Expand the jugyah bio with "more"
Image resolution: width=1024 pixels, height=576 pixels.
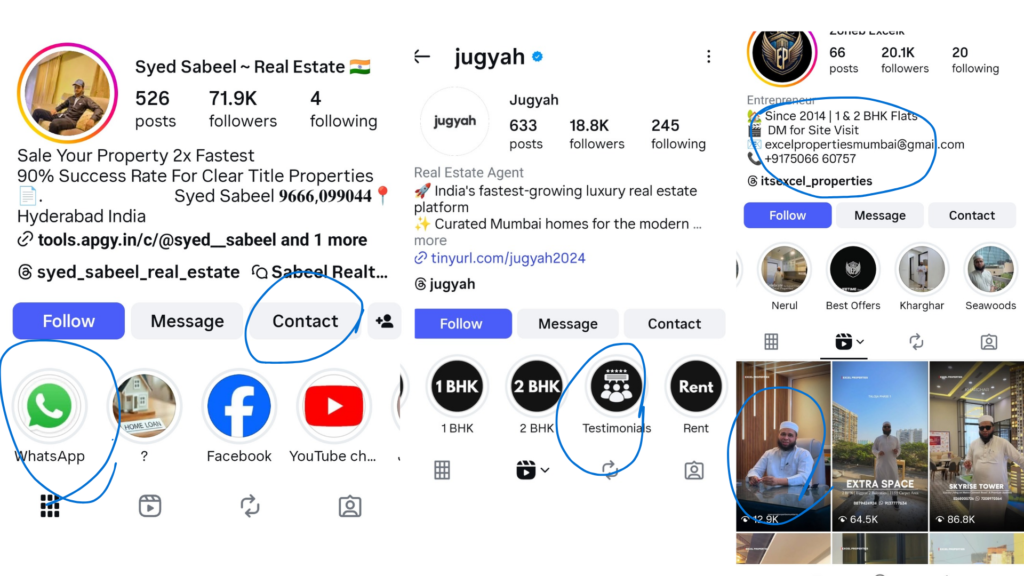430,240
